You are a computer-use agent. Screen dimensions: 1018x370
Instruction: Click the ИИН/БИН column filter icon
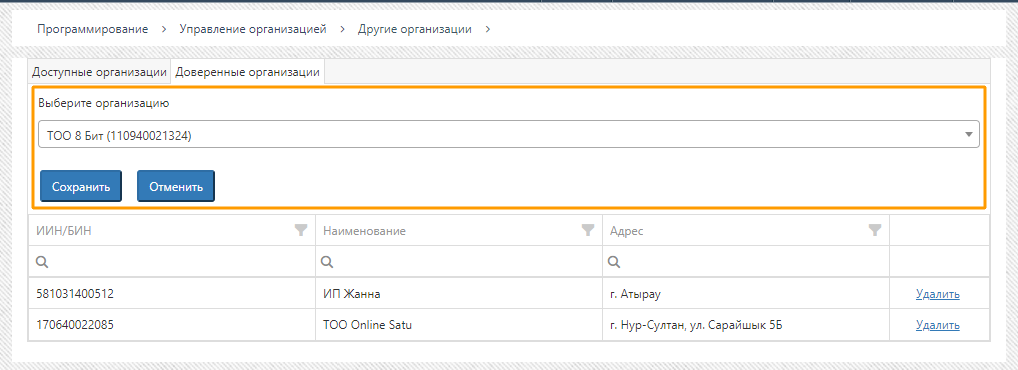point(301,230)
